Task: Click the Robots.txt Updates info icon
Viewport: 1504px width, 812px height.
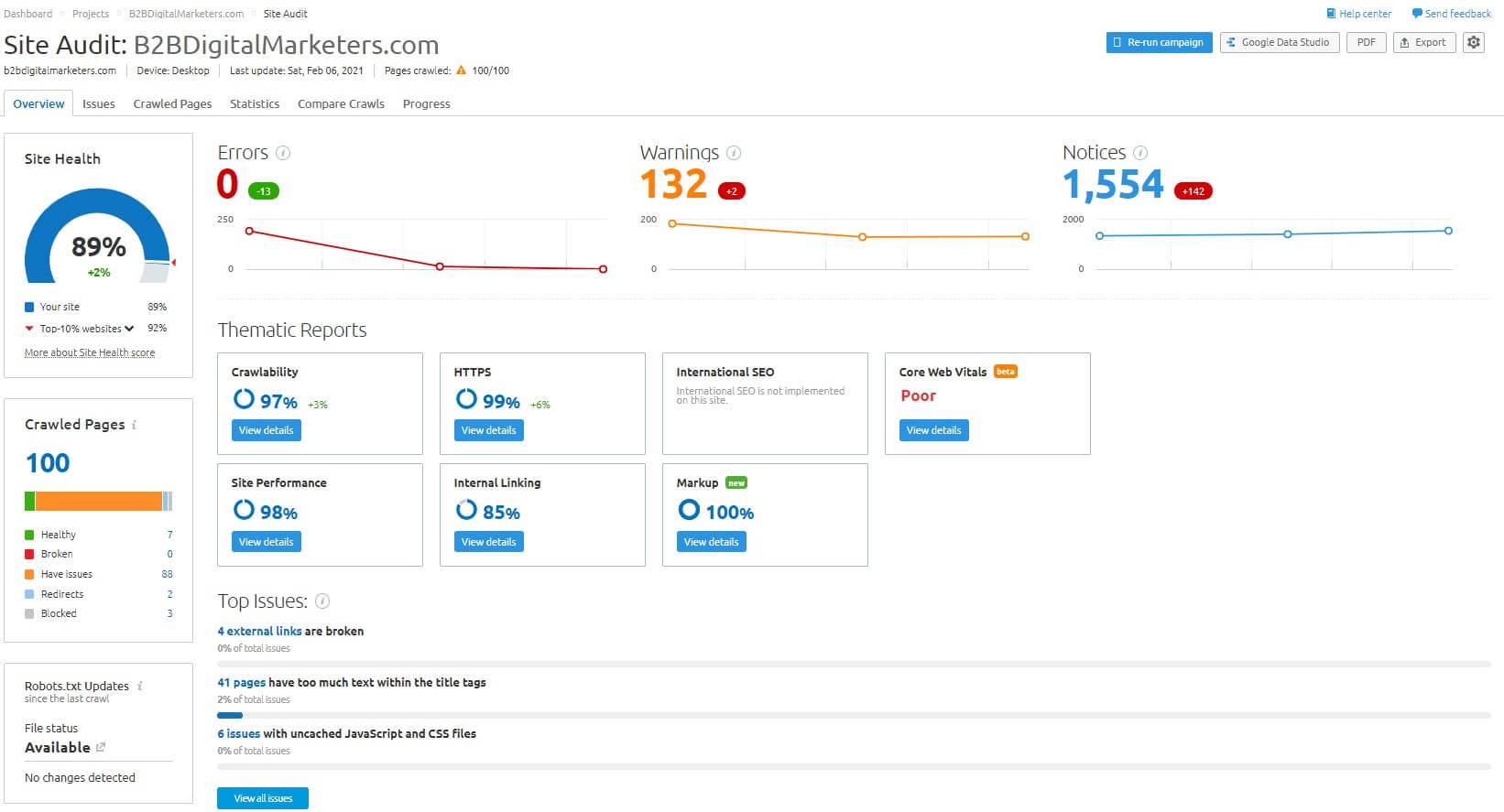Action: (x=140, y=686)
